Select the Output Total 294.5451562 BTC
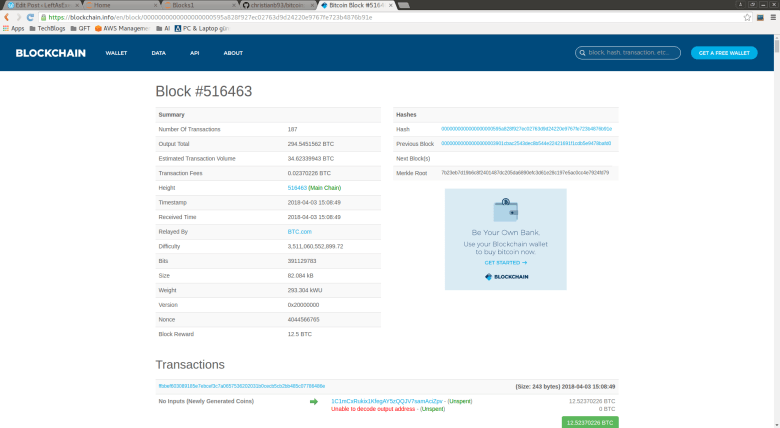The width and height of the screenshot is (780, 428). [311, 144]
